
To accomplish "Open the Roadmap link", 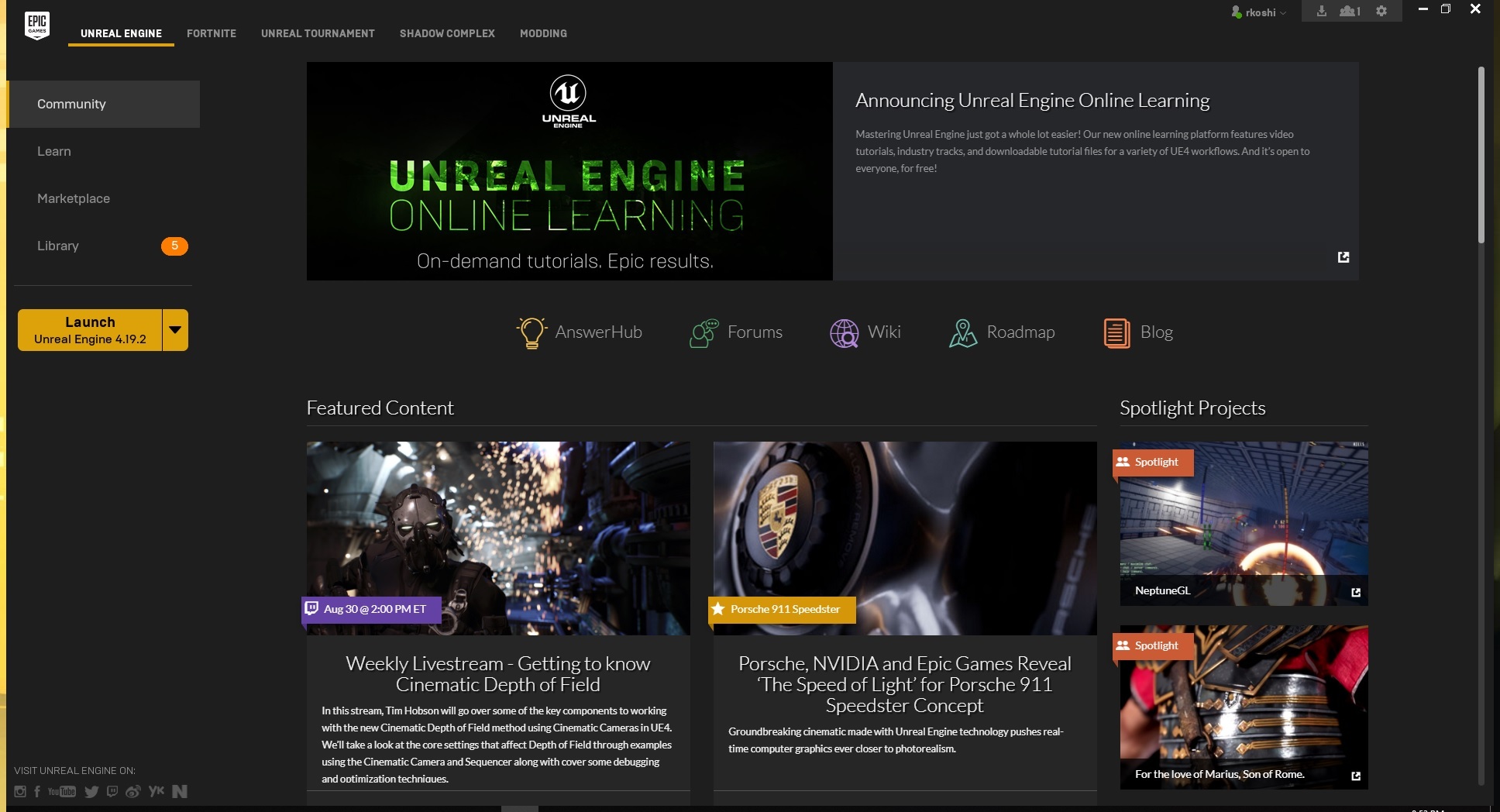I will [x=1002, y=332].
